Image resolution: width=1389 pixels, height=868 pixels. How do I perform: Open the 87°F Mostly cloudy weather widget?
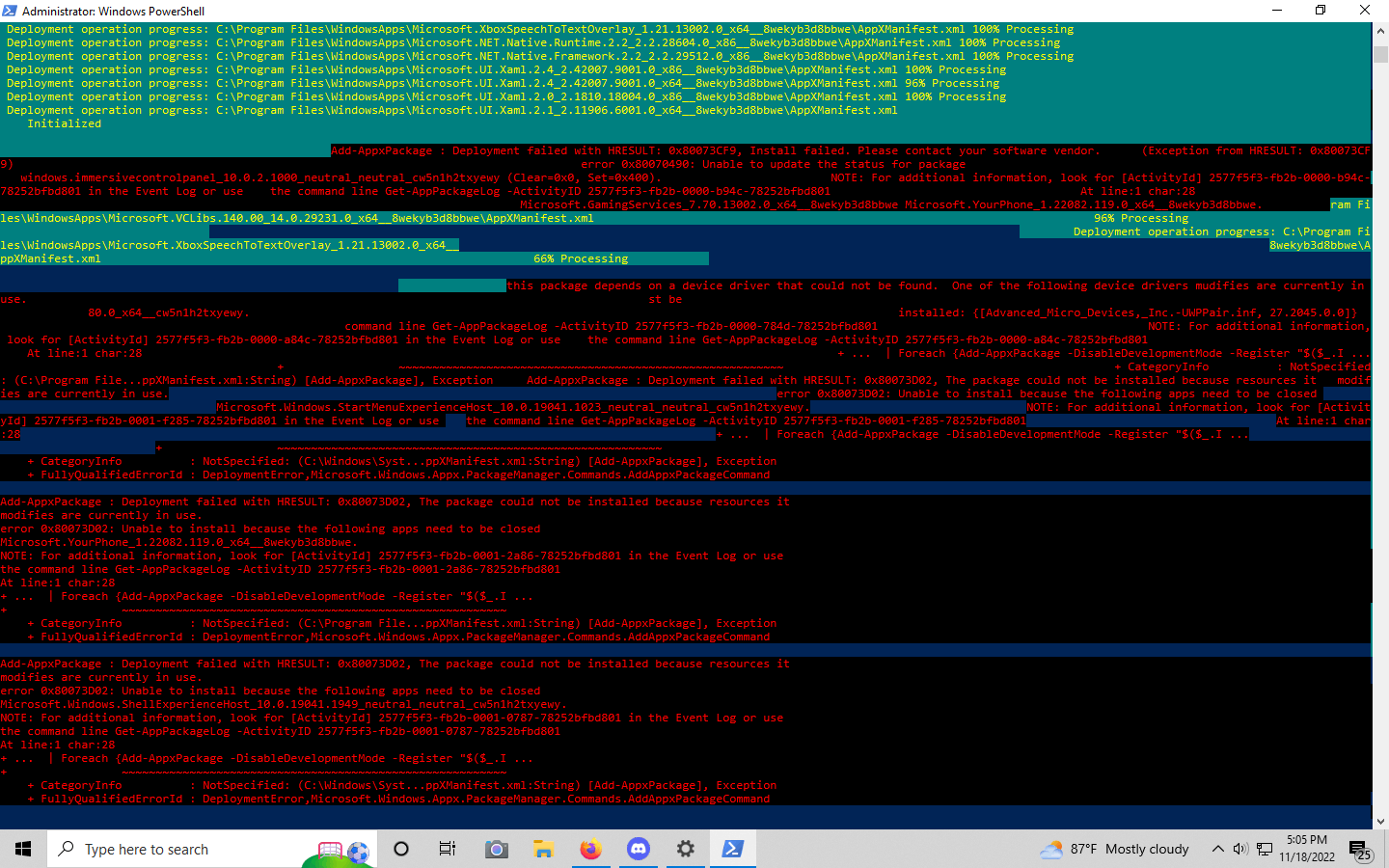click(x=1114, y=849)
